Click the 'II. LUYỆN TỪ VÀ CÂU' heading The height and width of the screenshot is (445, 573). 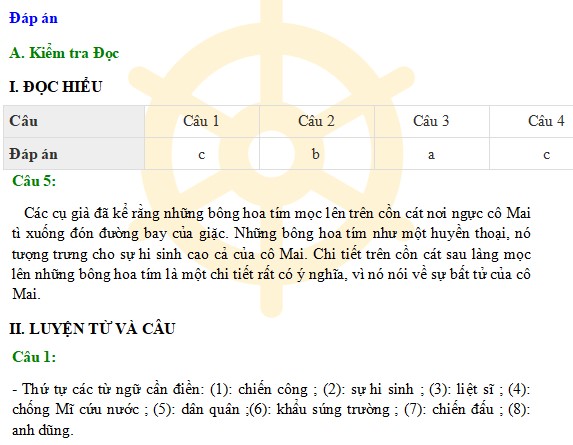(92, 329)
